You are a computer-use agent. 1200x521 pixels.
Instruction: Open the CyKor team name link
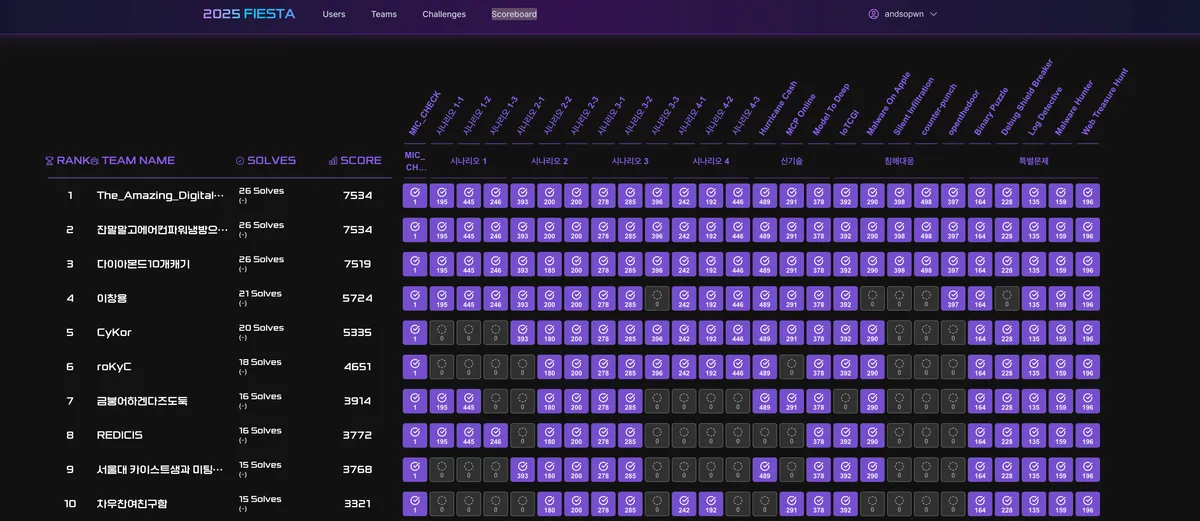[x=116, y=333]
